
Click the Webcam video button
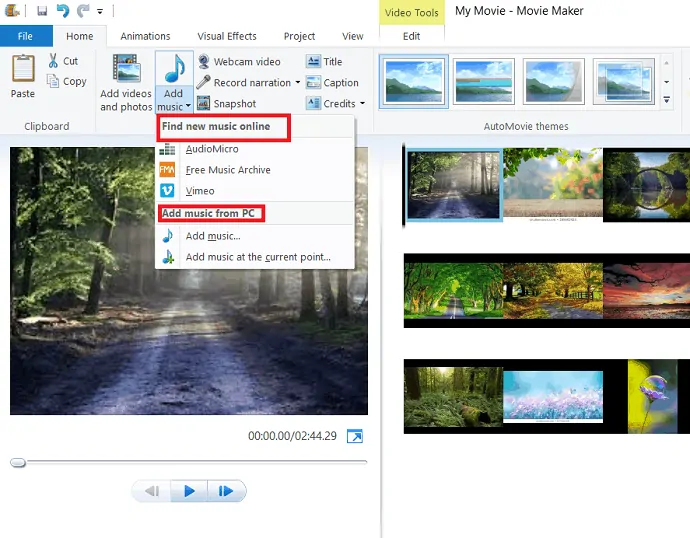tap(239, 62)
